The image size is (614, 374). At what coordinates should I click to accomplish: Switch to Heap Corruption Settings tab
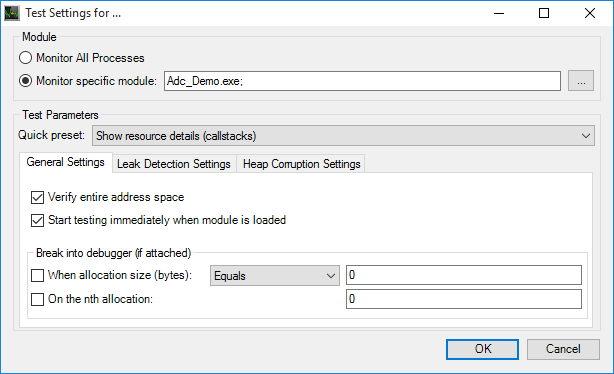301,164
